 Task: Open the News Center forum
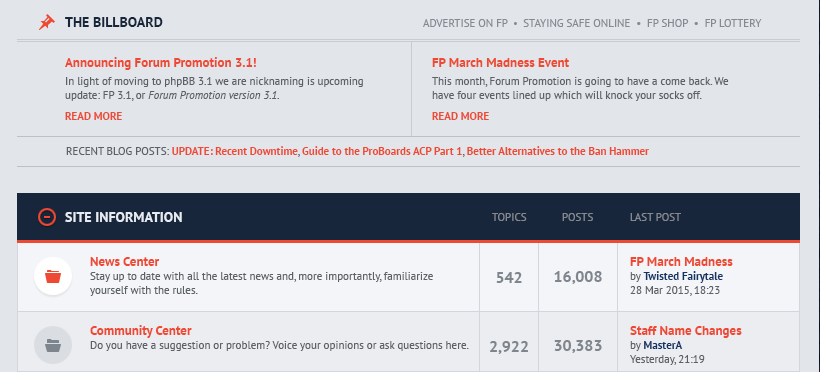pyautogui.click(x=124, y=262)
